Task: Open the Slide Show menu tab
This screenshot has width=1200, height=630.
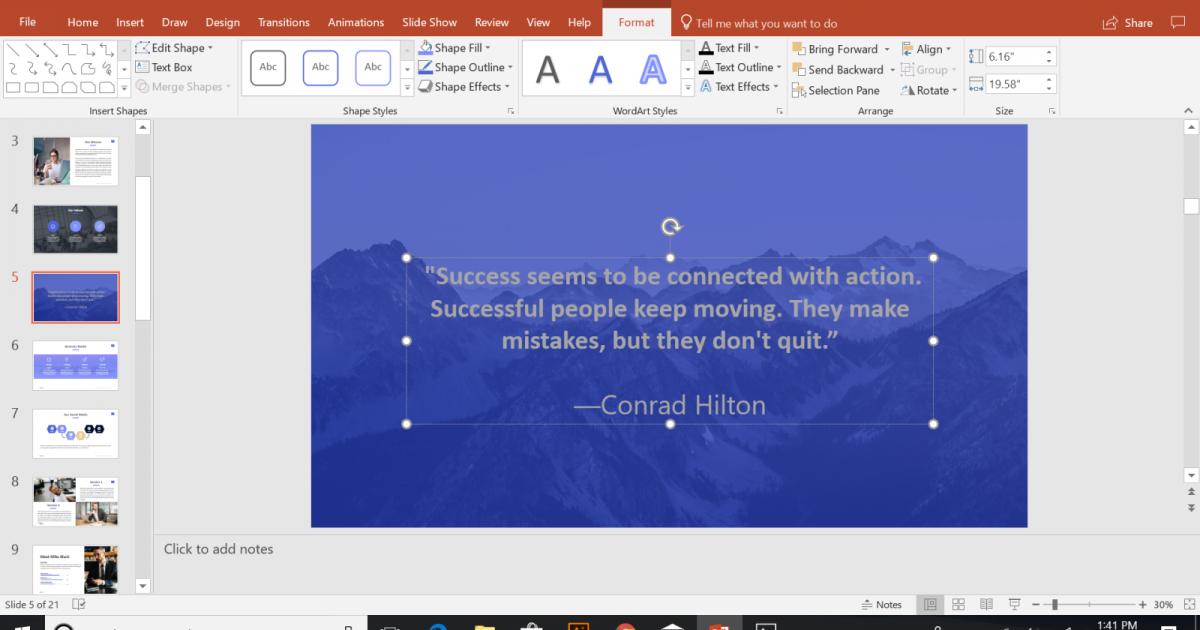Action: (x=429, y=21)
